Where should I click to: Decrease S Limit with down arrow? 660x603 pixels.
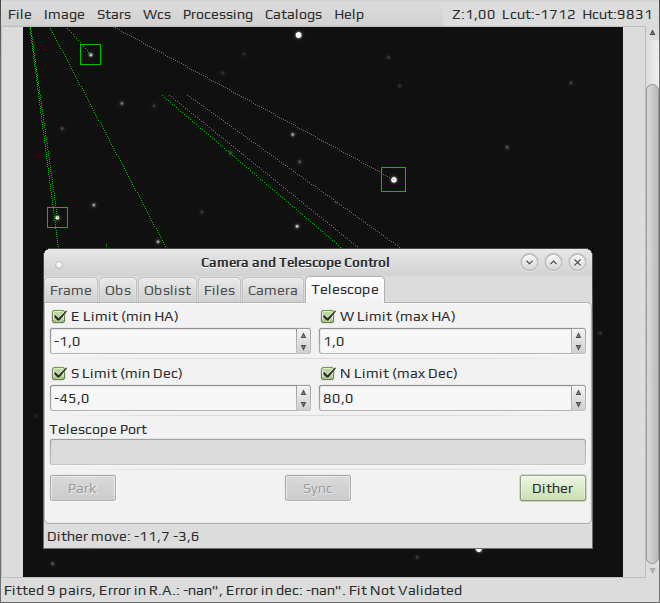coord(303,404)
